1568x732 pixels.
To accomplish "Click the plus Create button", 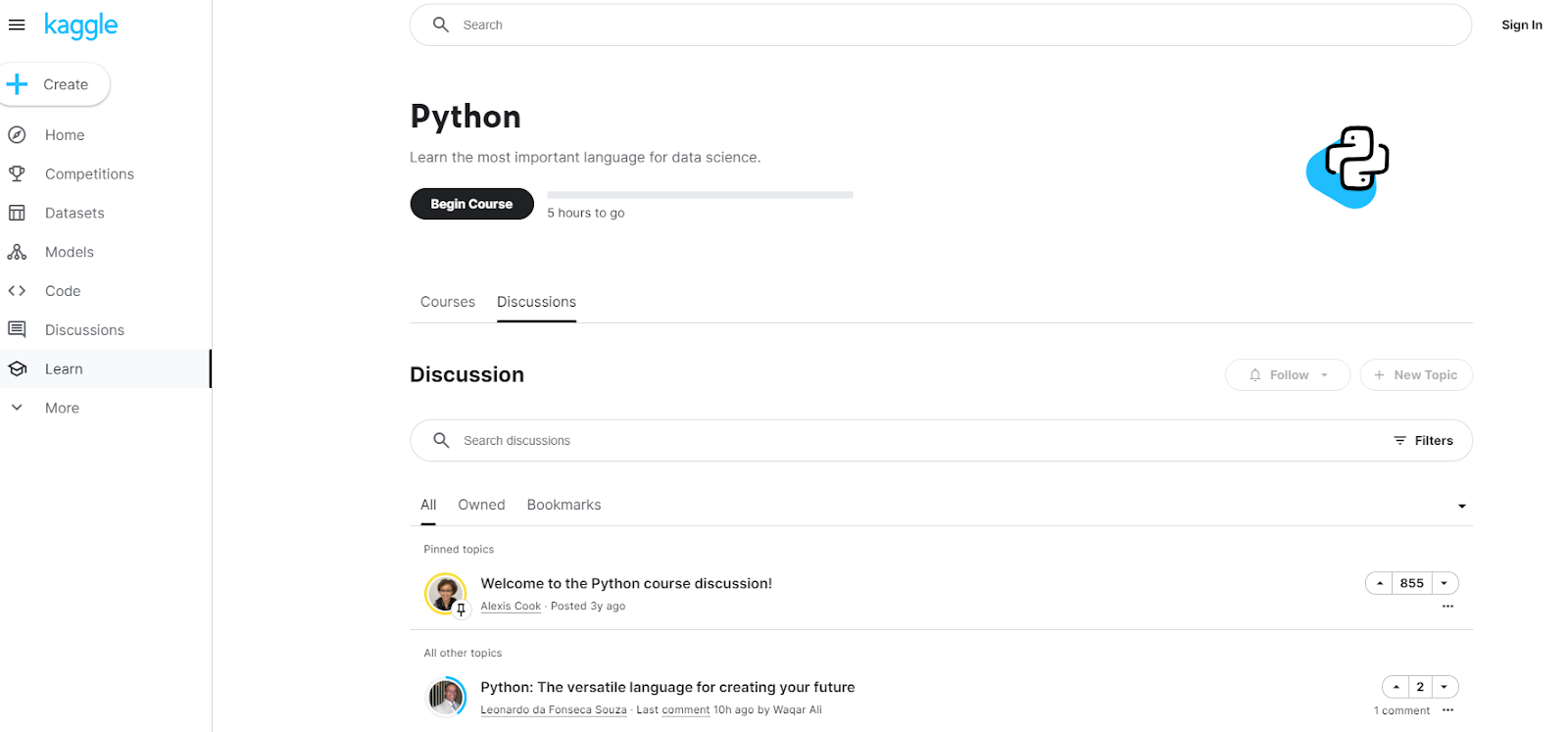I will 54,84.
